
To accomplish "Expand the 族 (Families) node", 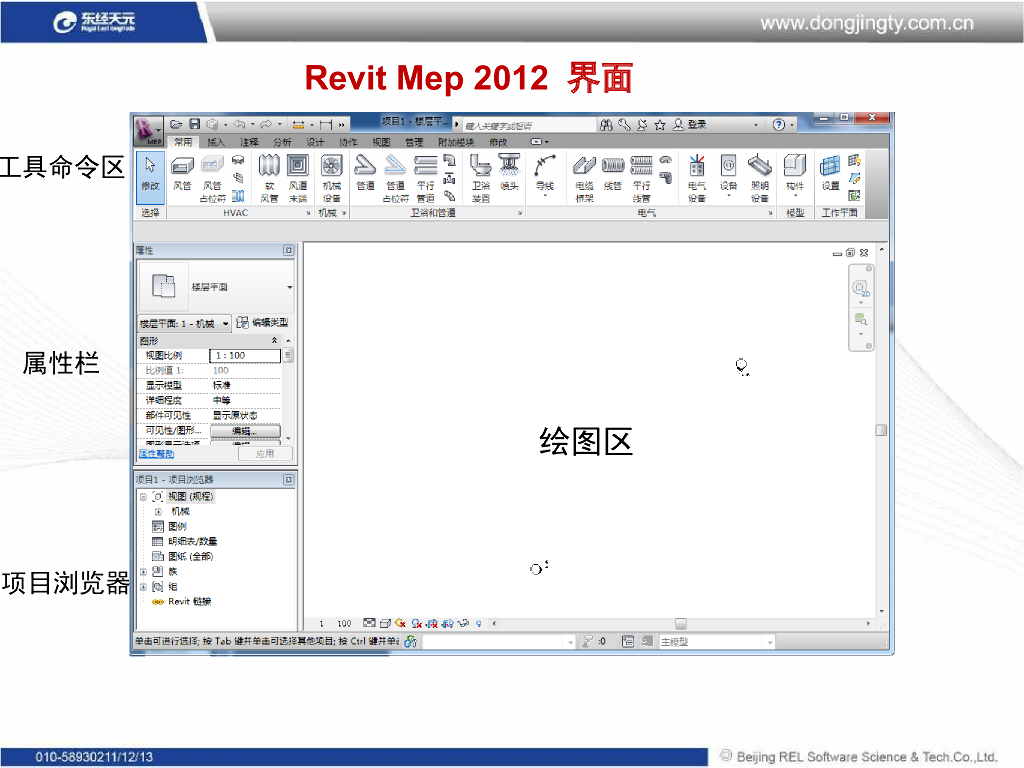I will click(x=143, y=571).
